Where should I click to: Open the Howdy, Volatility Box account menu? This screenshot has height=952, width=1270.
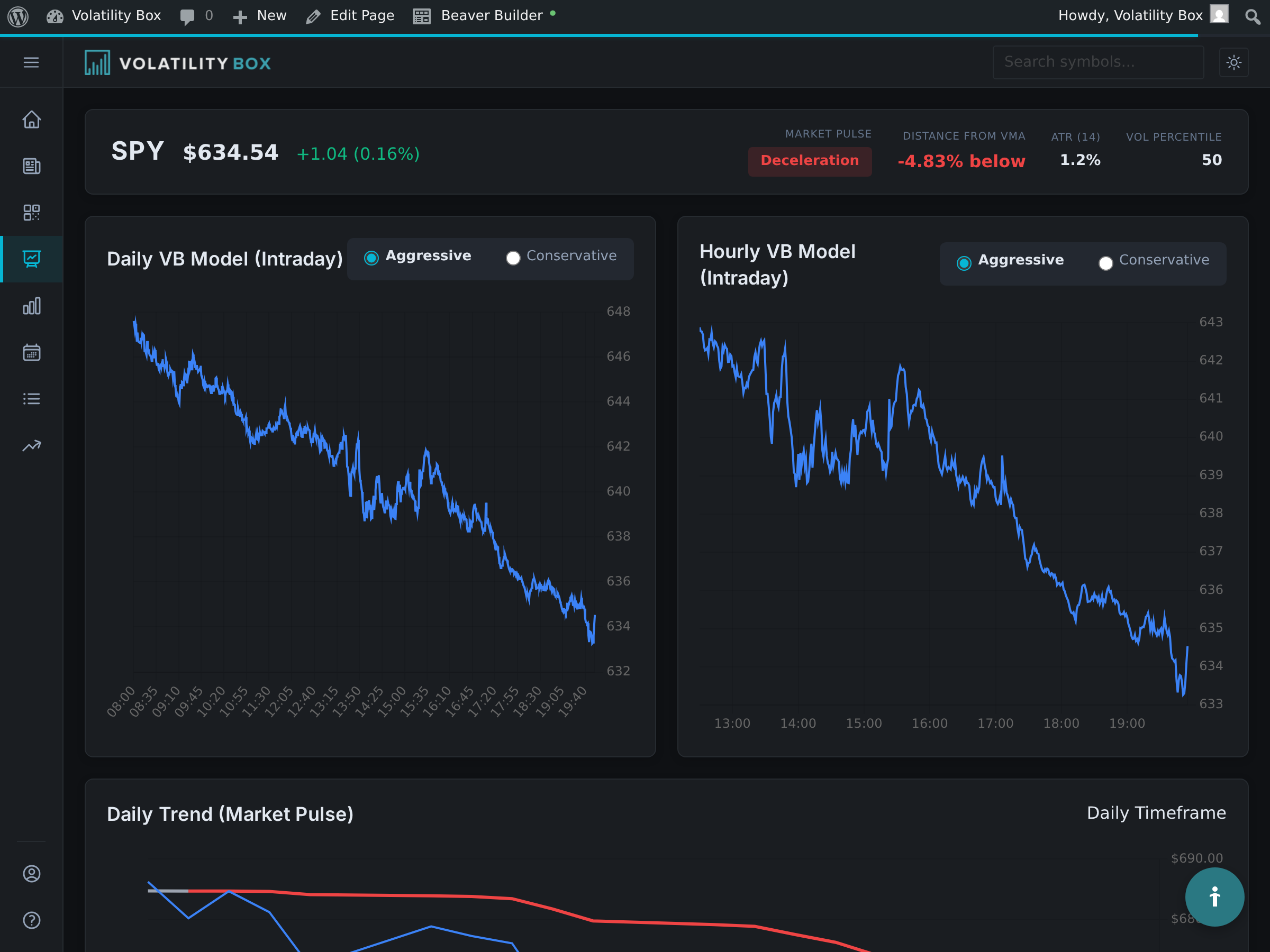pyautogui.click(x=1142, y=15)
